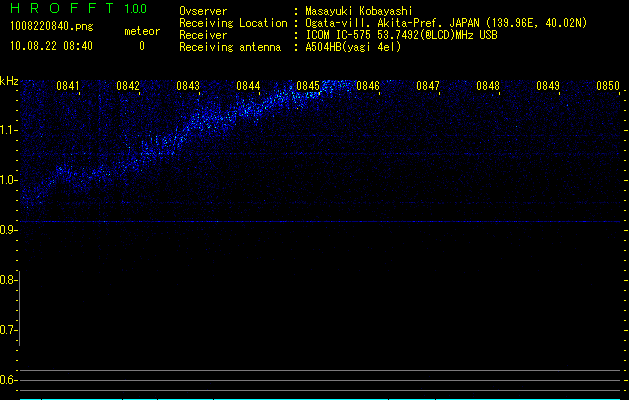Click the HROFFT program title
629x400 pixels.
[x=63, y=8]
